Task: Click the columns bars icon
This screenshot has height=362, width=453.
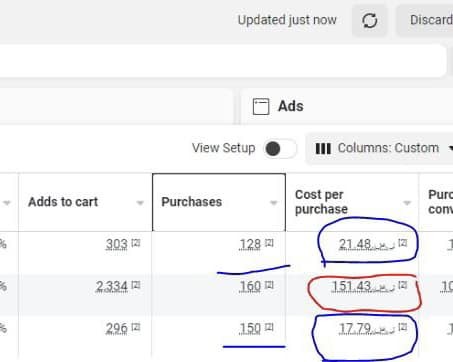Action: [x=323, y=149]
